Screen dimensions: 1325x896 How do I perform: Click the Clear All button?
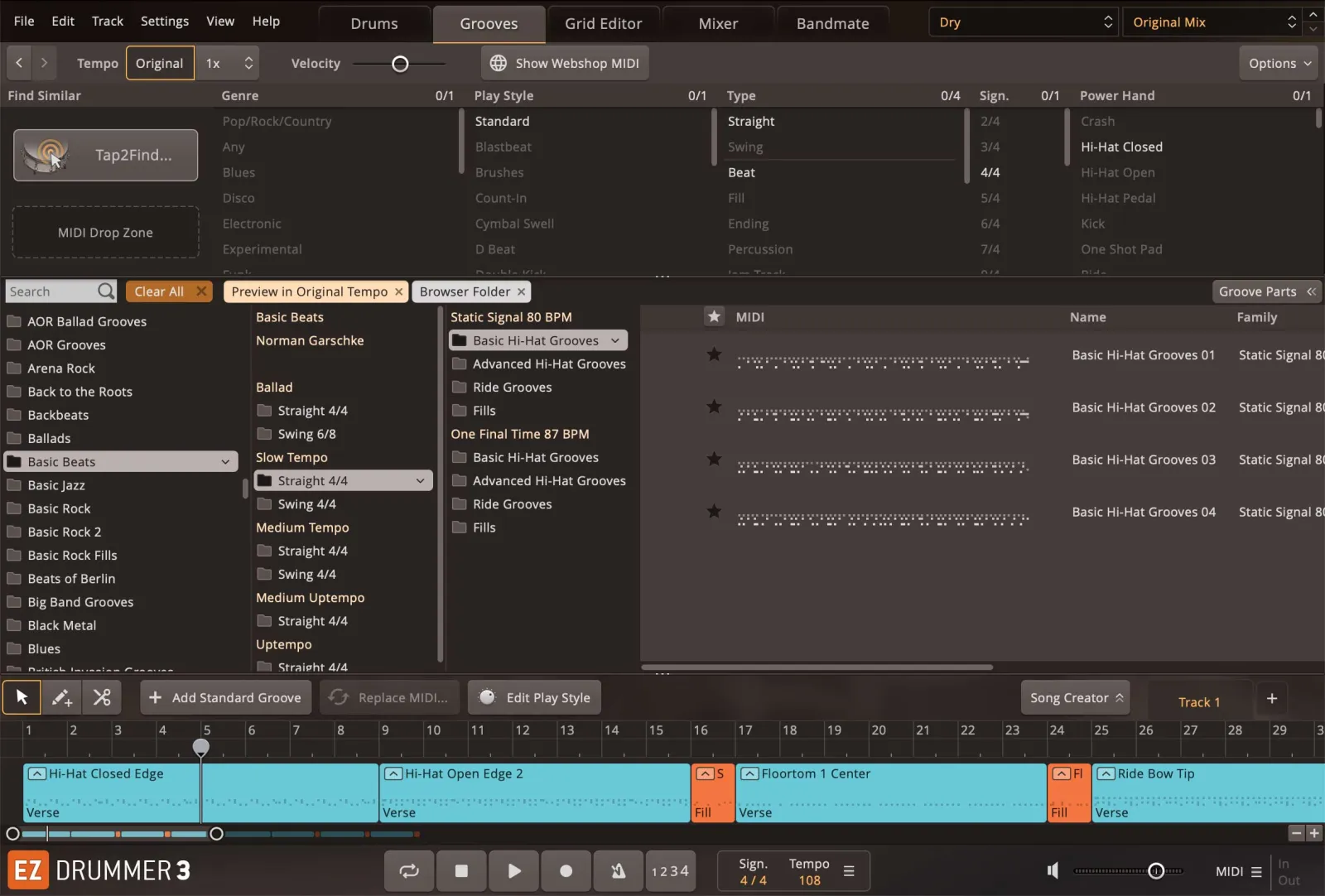(x=169, y=291)
